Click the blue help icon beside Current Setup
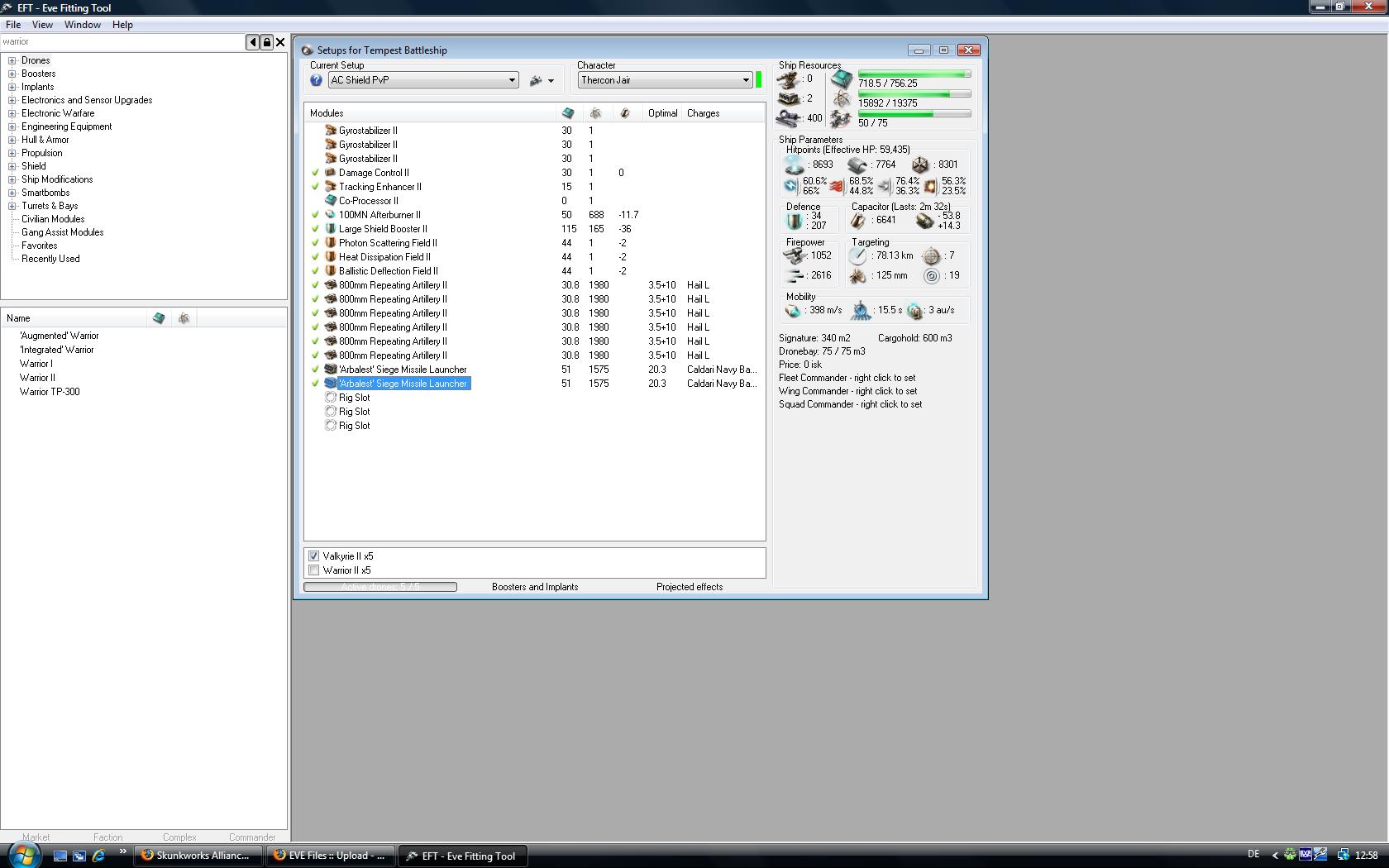Screen dimensions: 1389x868 (316, 80)
